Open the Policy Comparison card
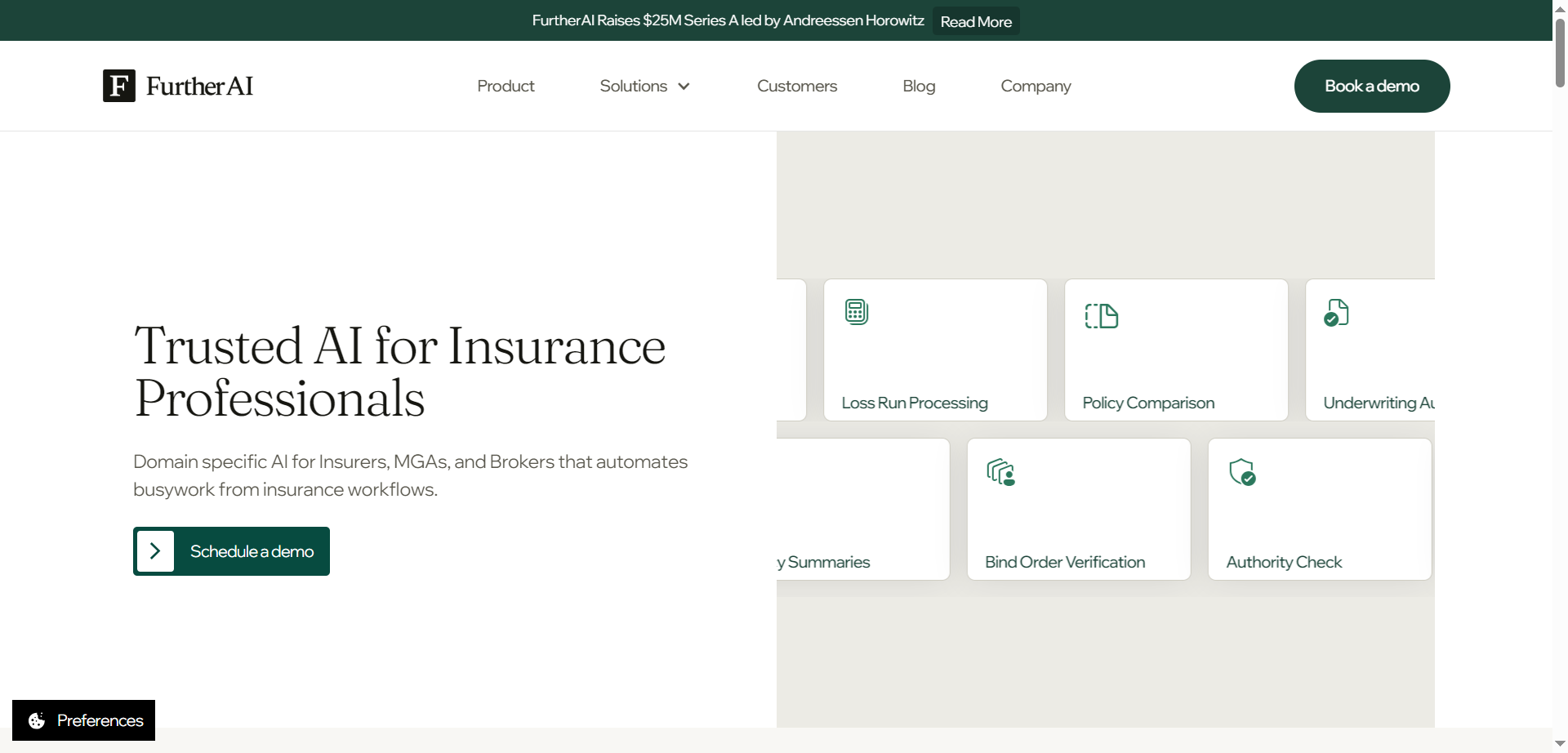The image size is (1568, 753). 1176,350
